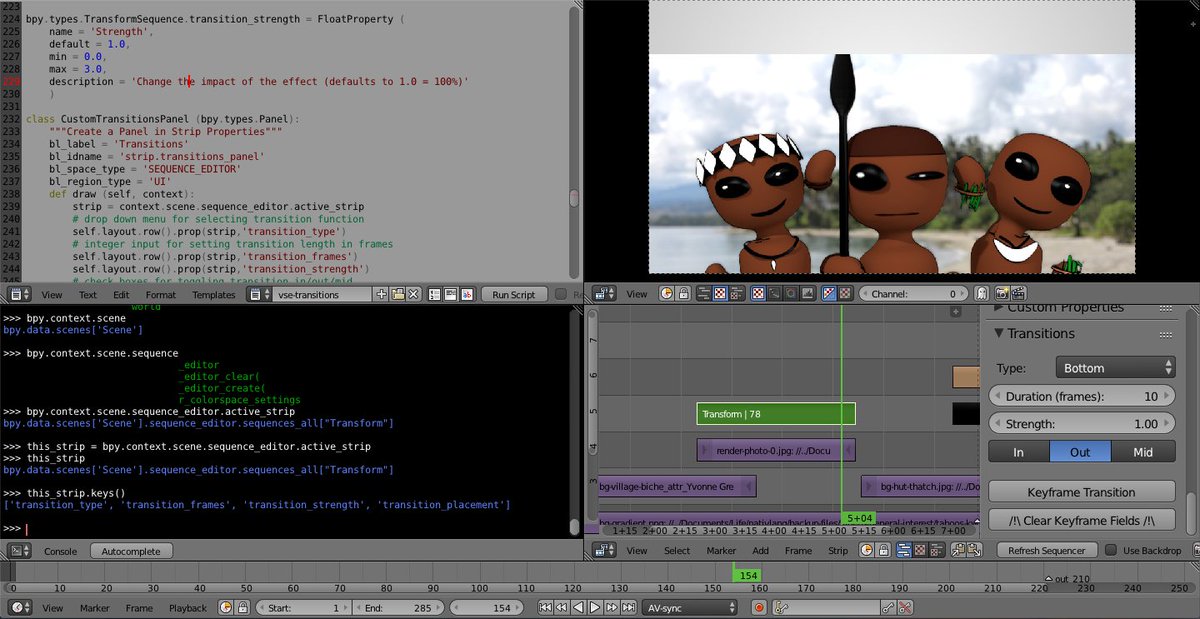Viewport: 1200px width, 619px height.
Task: Select luma waveform display mode icon
Action: coord(774,293)
